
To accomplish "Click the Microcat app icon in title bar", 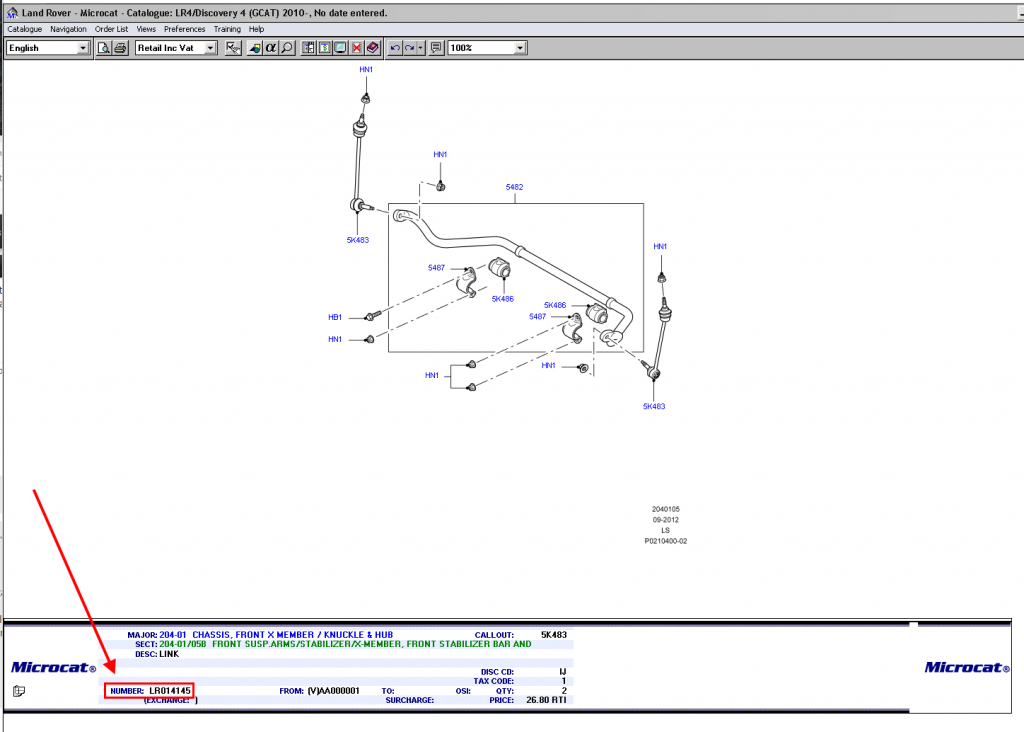I will (x=12, y=12).
